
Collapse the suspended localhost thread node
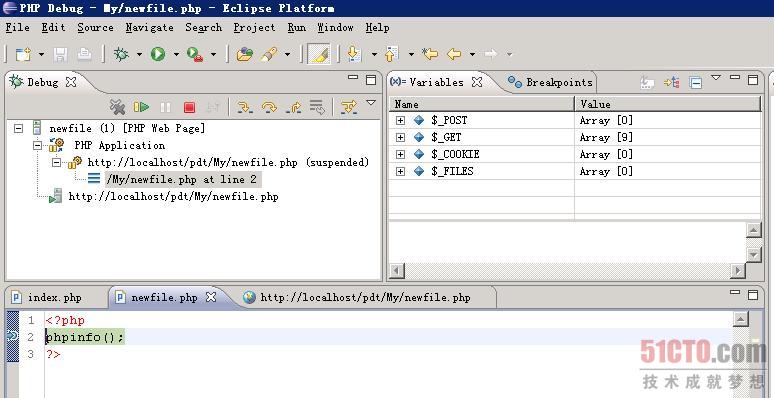(x=56, y=162)
